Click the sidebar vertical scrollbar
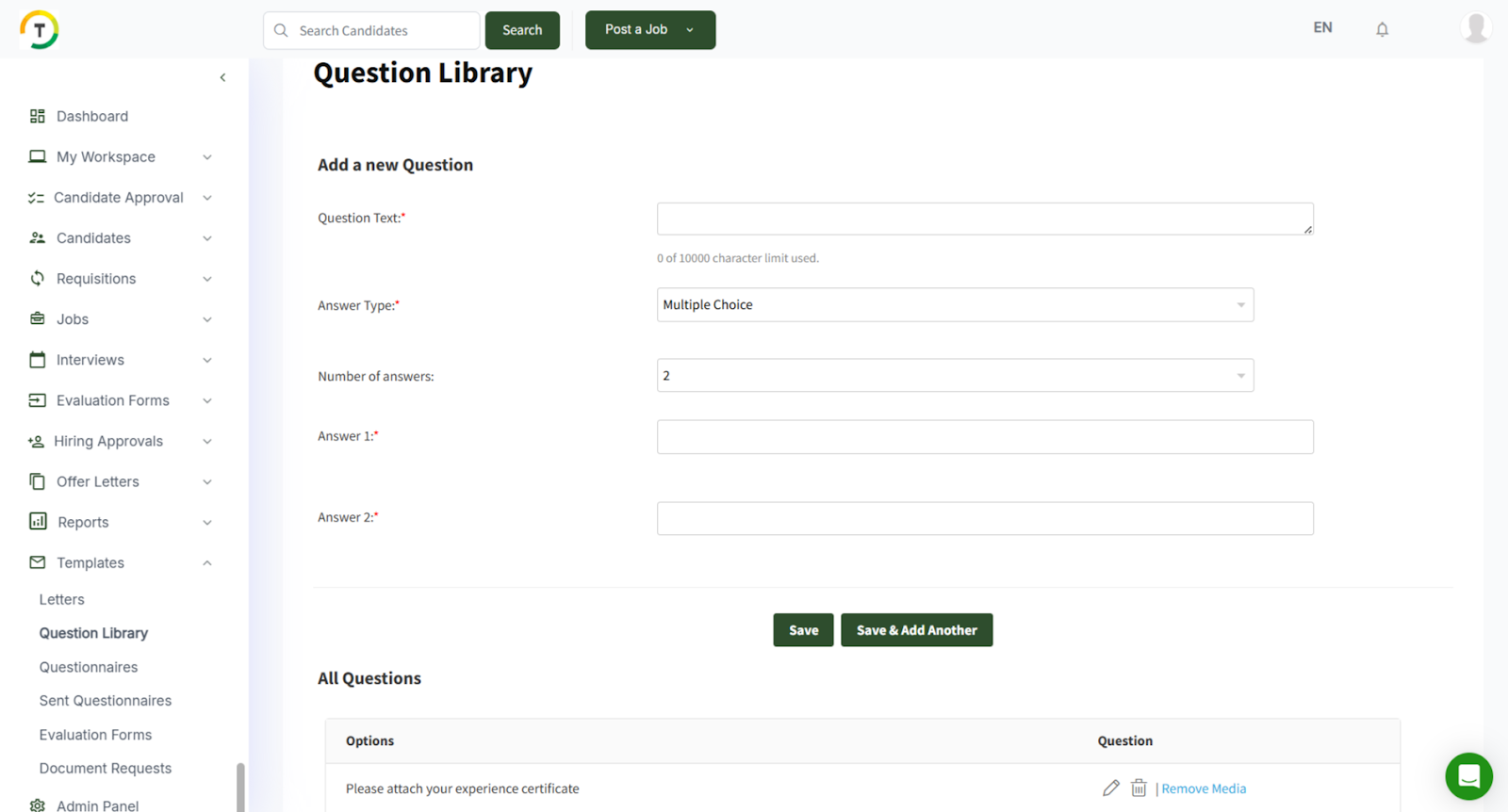Viewport: 1508px width, 812px height. pyautogui.click(x=240, y=787)
